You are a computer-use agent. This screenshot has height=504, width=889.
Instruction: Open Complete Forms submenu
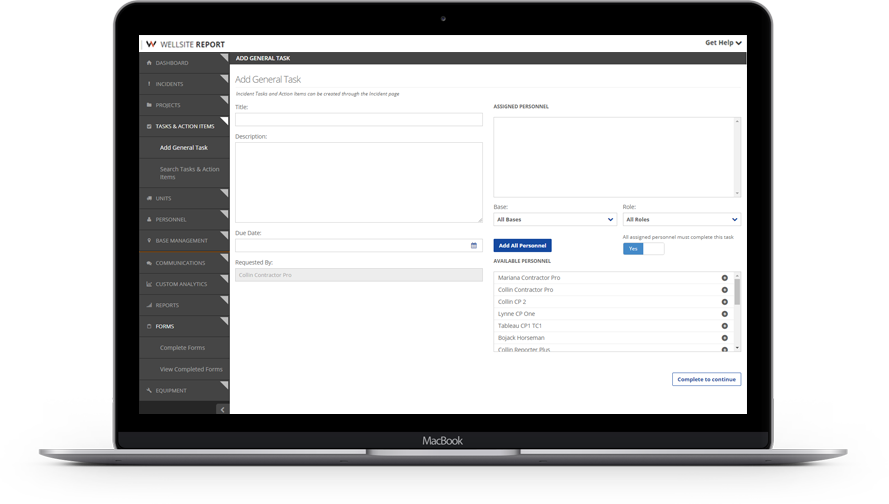(184, 348)
